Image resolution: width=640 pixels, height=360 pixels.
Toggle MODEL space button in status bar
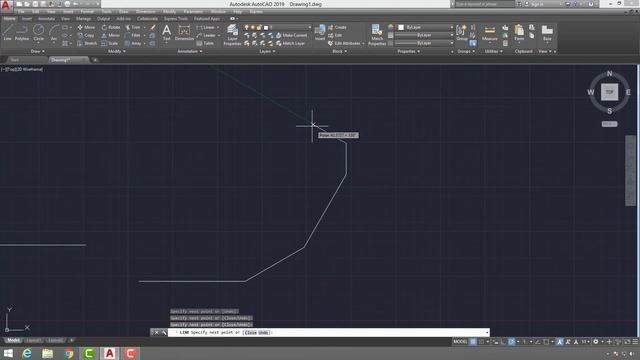click(x=460, y=342)
